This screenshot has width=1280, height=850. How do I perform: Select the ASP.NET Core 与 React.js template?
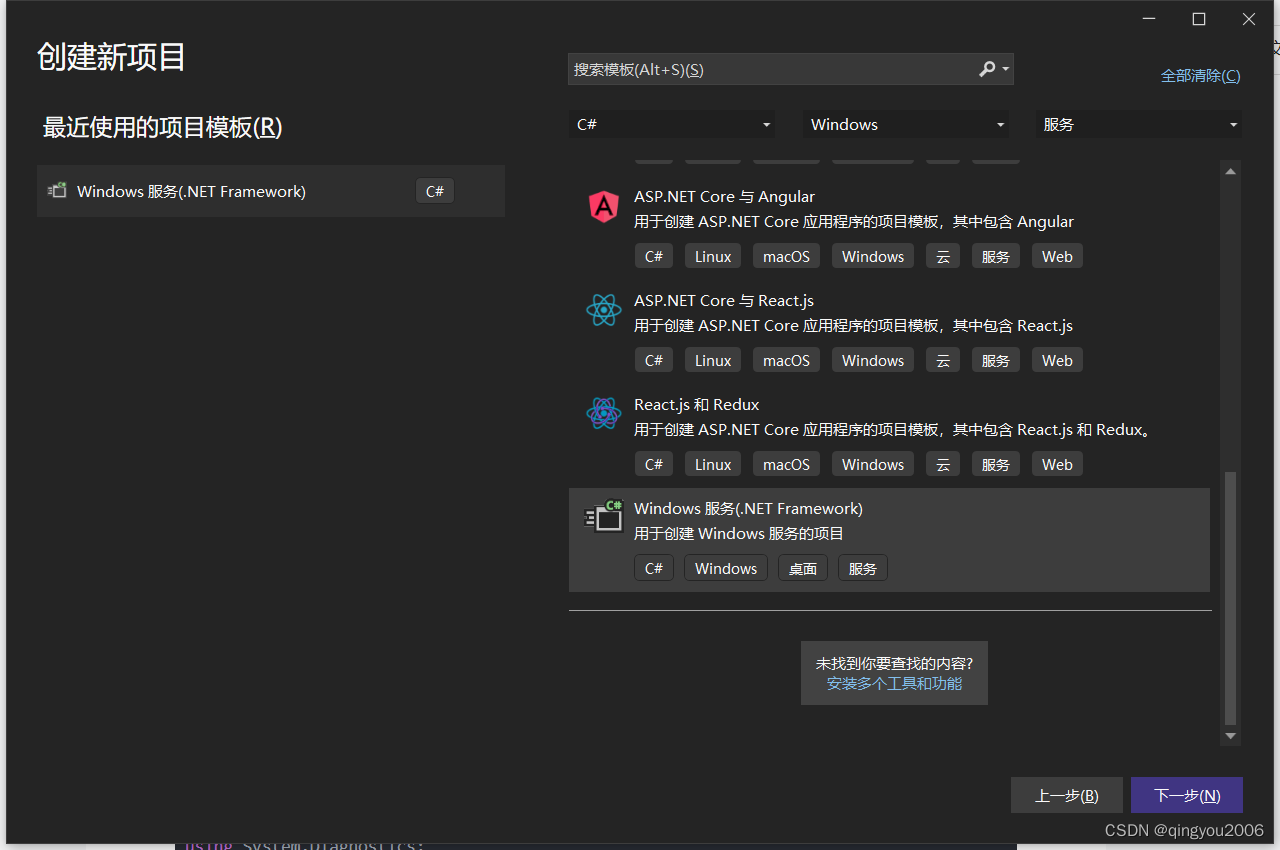point(889,332)
